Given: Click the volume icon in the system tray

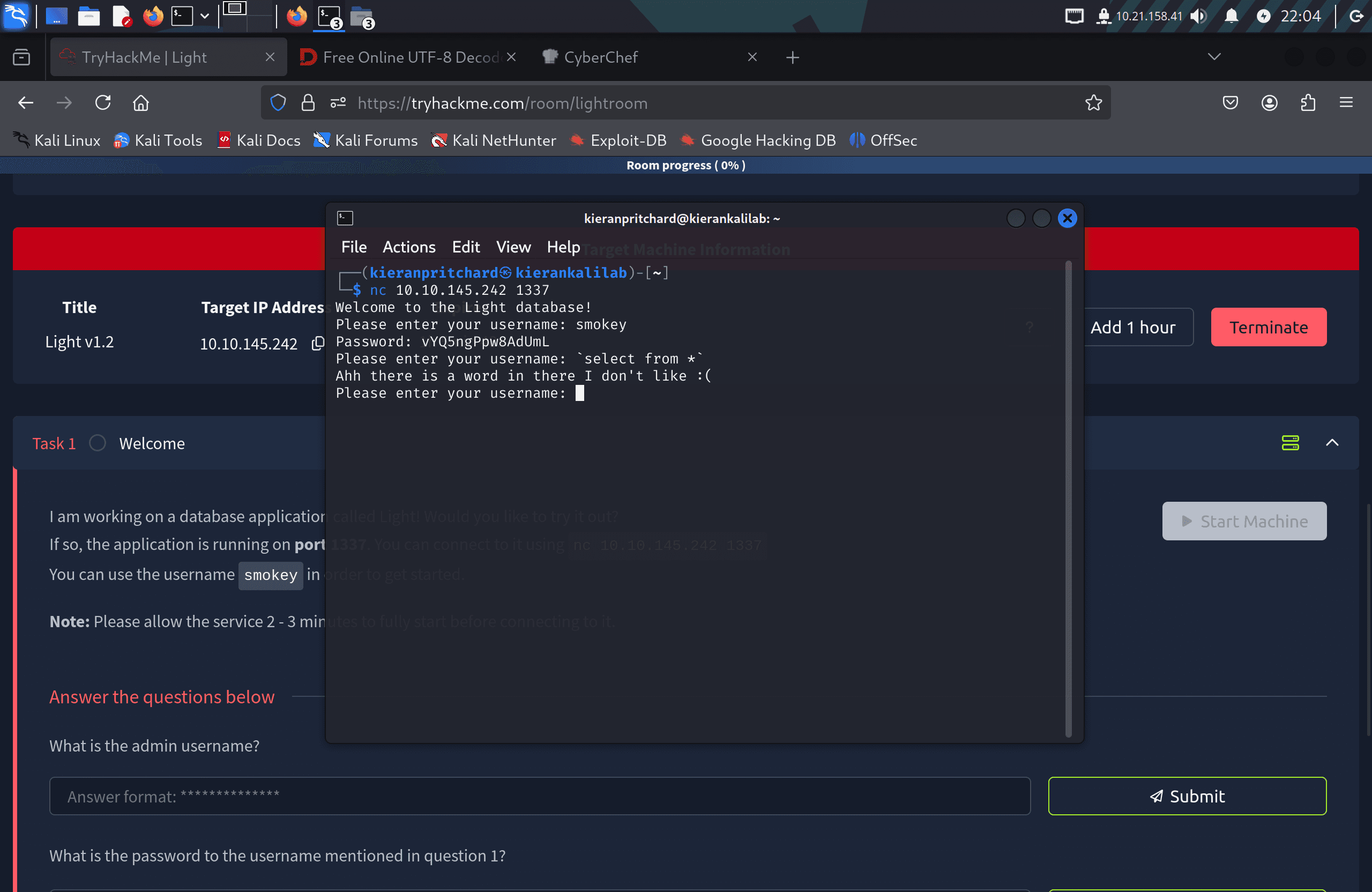Looking at the screenshot, I should [x=1198, y=16].
